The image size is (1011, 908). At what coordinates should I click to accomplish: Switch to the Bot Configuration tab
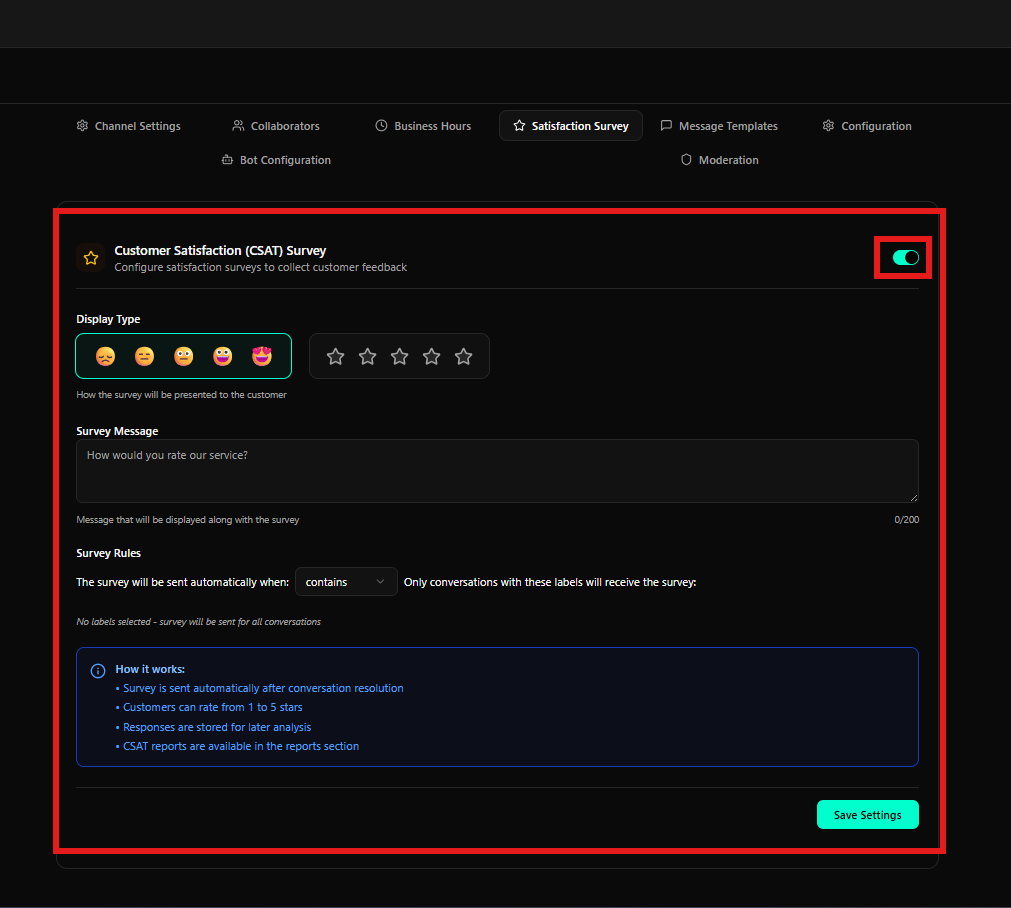(276, 160)
